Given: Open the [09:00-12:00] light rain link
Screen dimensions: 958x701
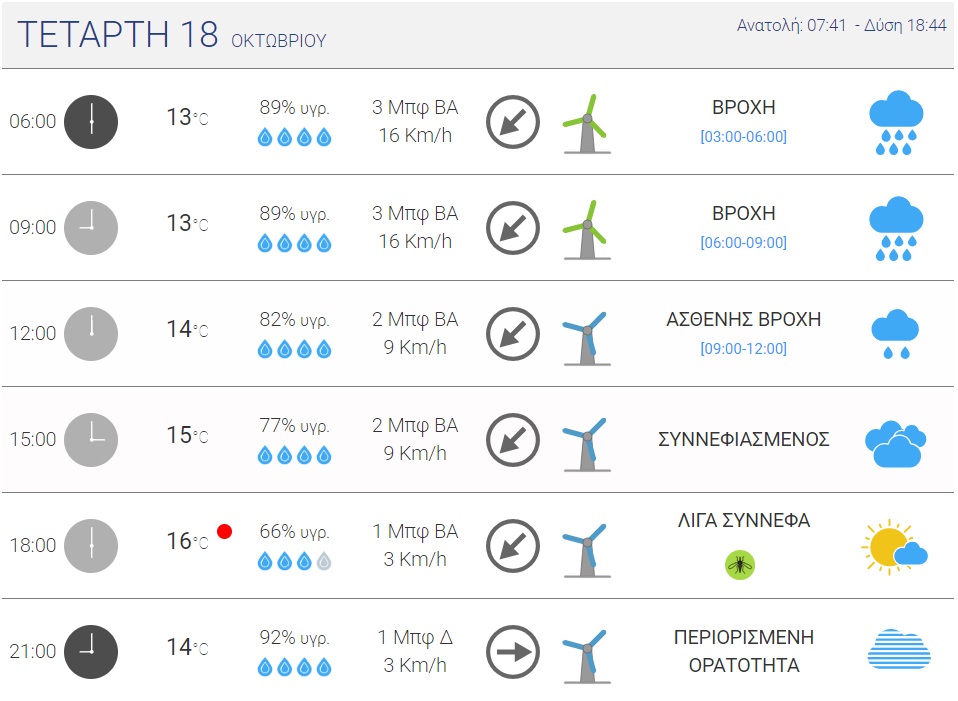Looking at the screenshot, I should click(743, 348).
